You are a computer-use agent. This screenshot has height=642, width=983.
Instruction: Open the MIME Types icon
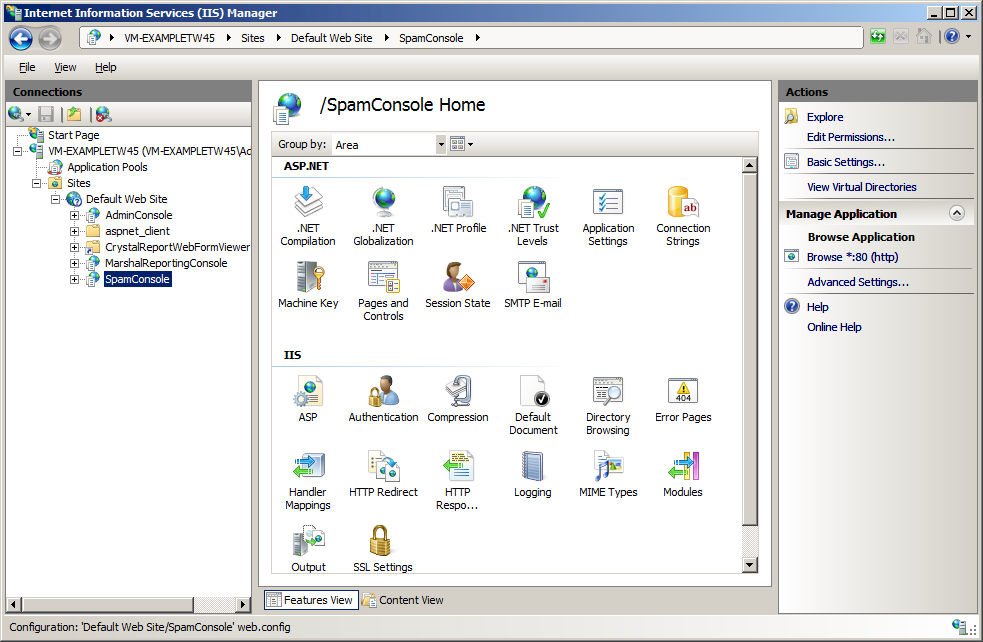tap(608, 467)
